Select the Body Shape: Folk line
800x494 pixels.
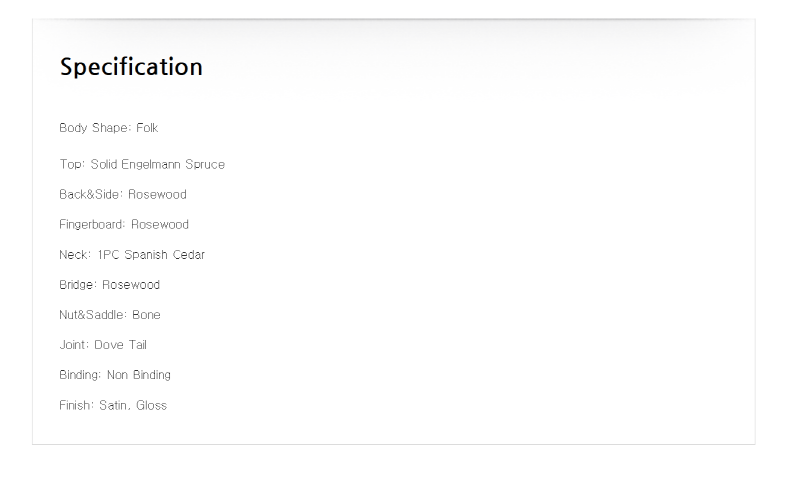coord(109,128)
